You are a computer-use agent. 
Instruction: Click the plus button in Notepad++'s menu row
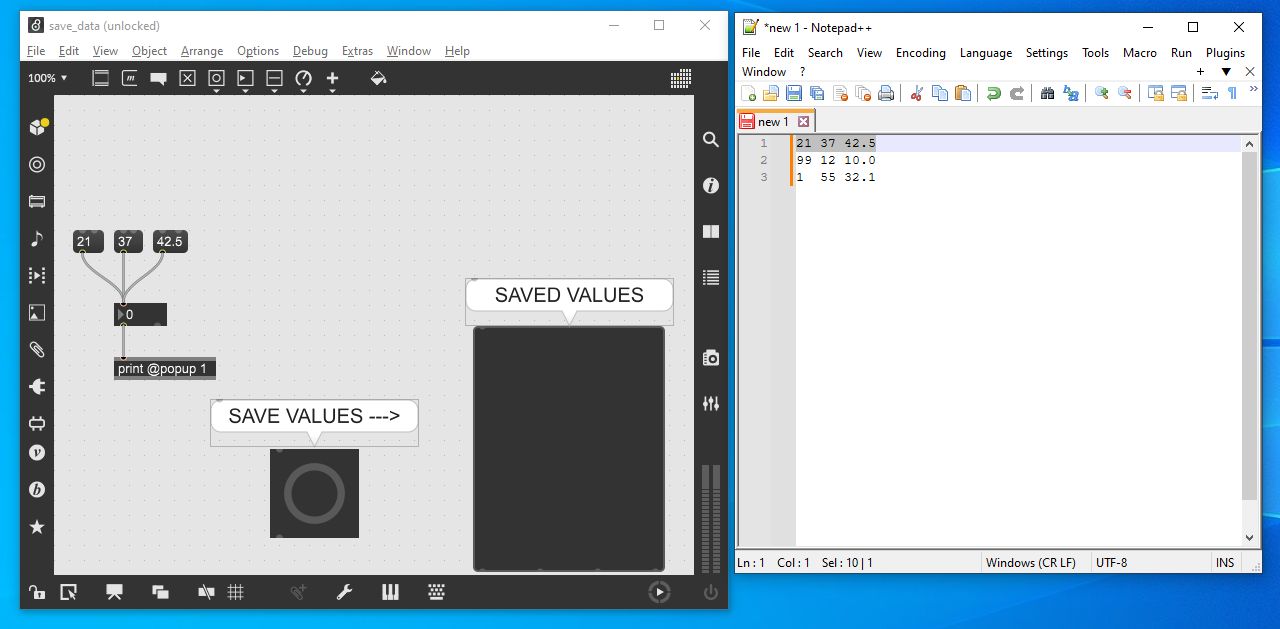(1201, 72)
